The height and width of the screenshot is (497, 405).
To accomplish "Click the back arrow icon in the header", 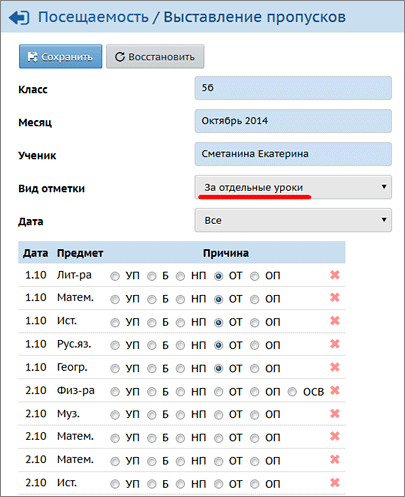I will point(19,17).
